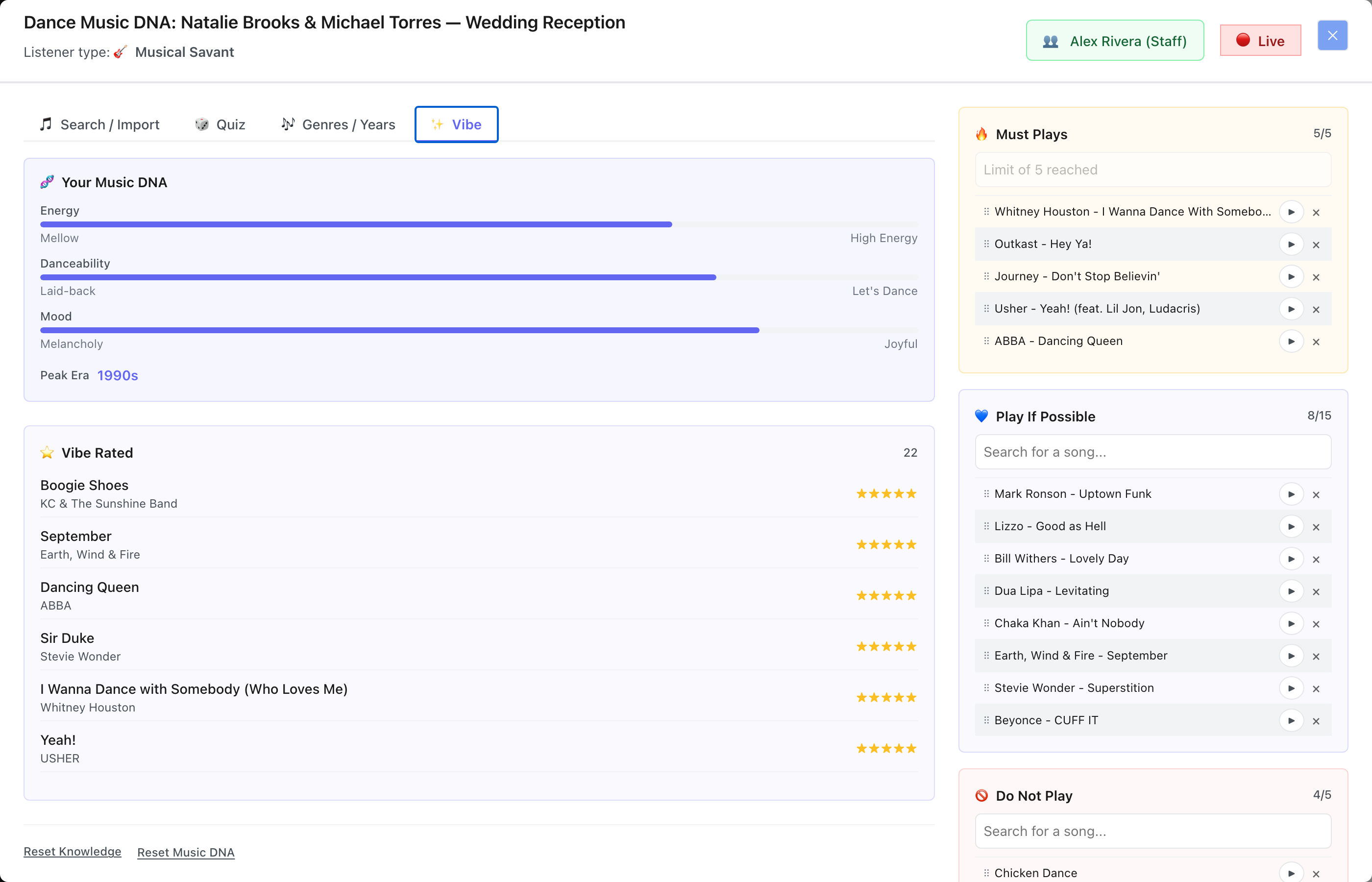
Task: Remove Chicken Dance from Do Not Play
Action: click(x=1316, y=874)
